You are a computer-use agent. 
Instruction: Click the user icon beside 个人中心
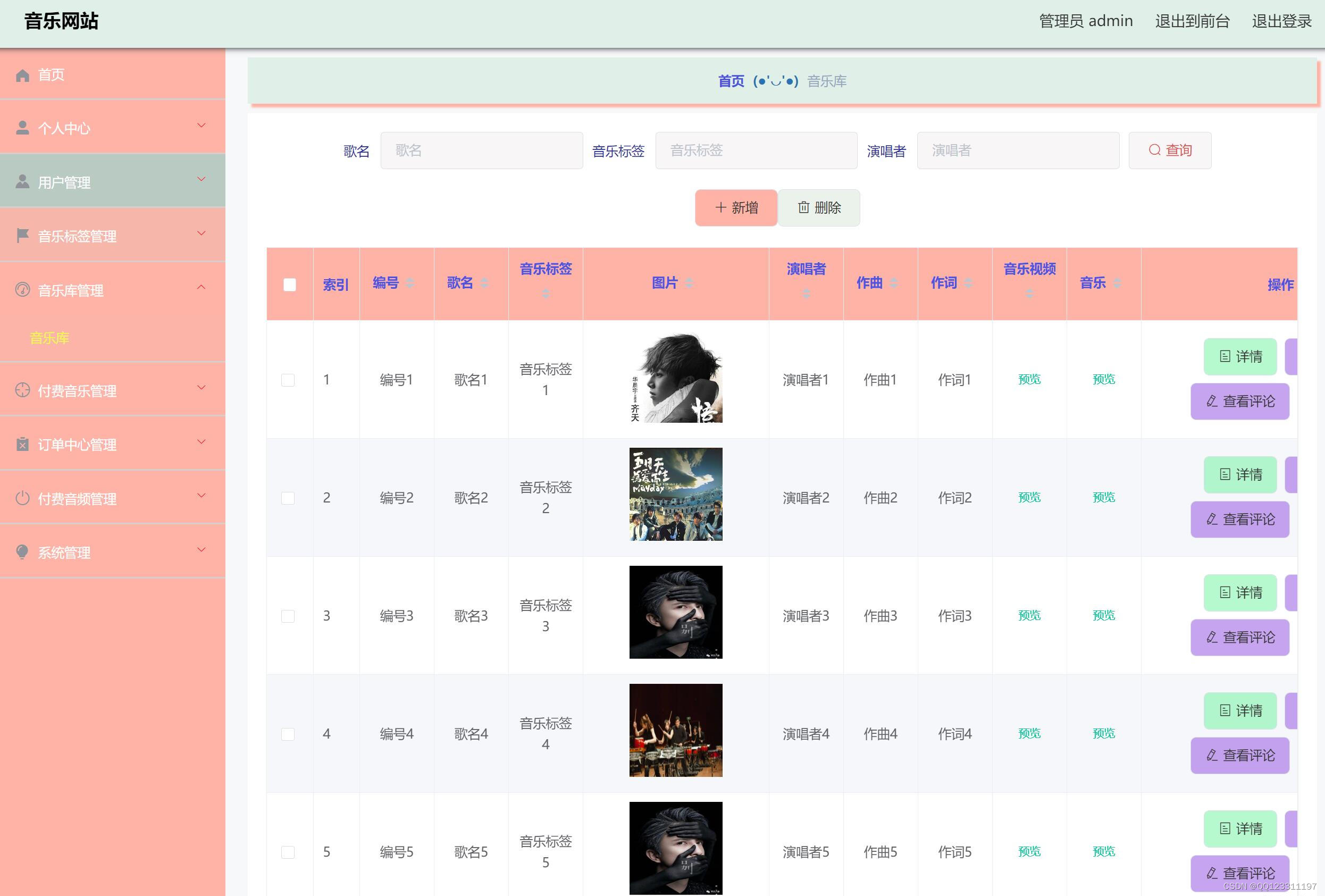pos(22,128)
